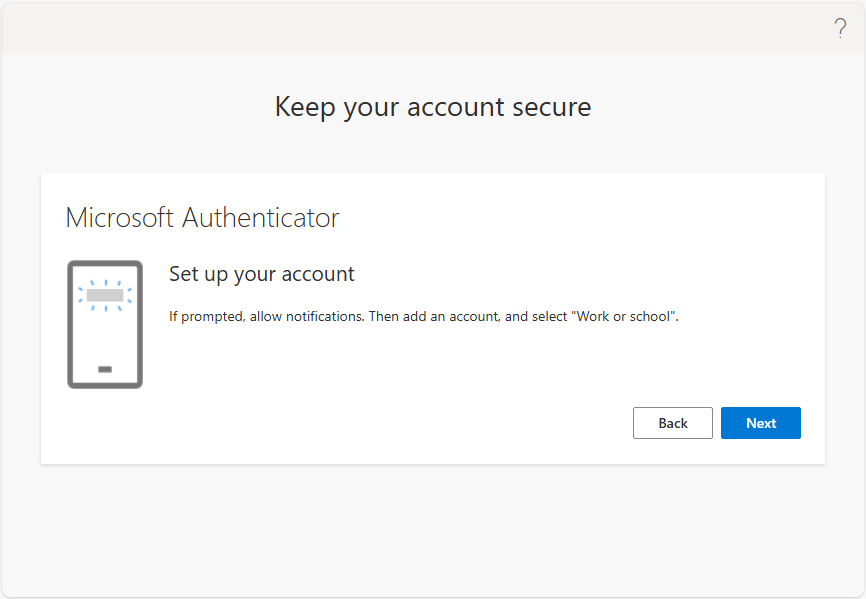866x599 pixels.
Task: Click the word "Keep" in the page heading
Action: coord(305,107)
